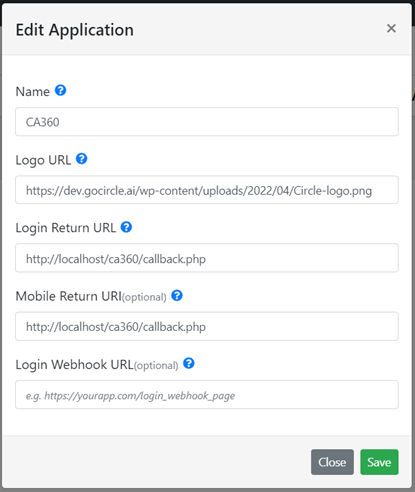Click the Edit Application dialog title
The width and height of the screenshot is (415, 492).
pos(75,30)
